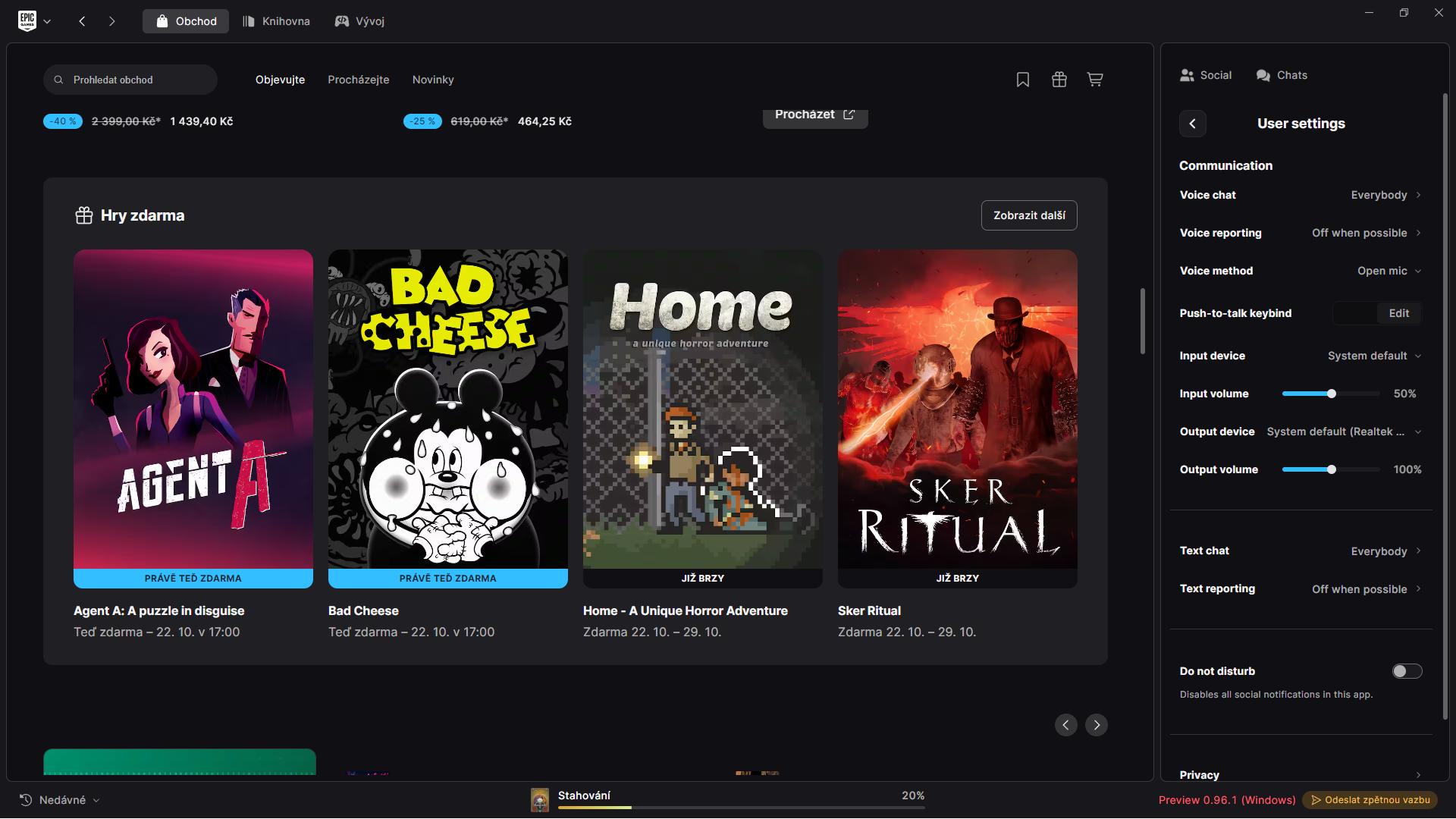Image resolution: width=1456 pixels, height=819 pixels.
Task: Open the Output device dropdown
Action: [x=1344, y=431]
